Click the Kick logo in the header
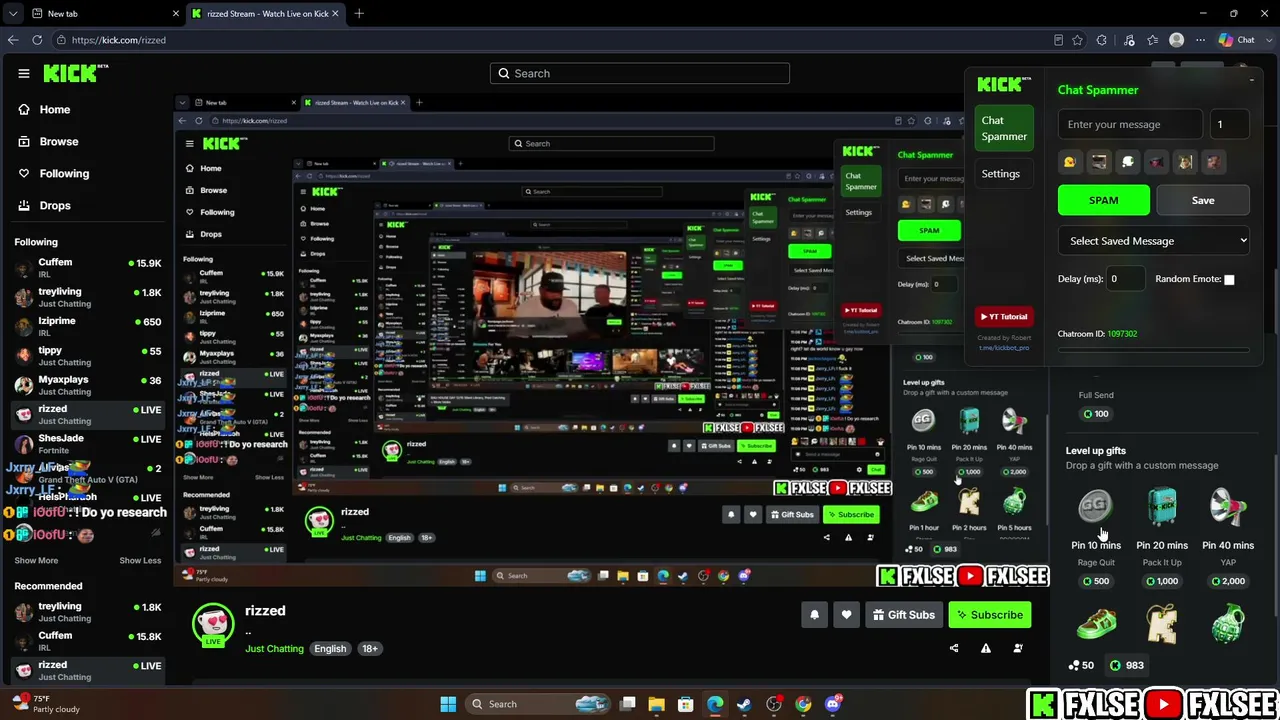1280x720 pixels. coord(75,73)
